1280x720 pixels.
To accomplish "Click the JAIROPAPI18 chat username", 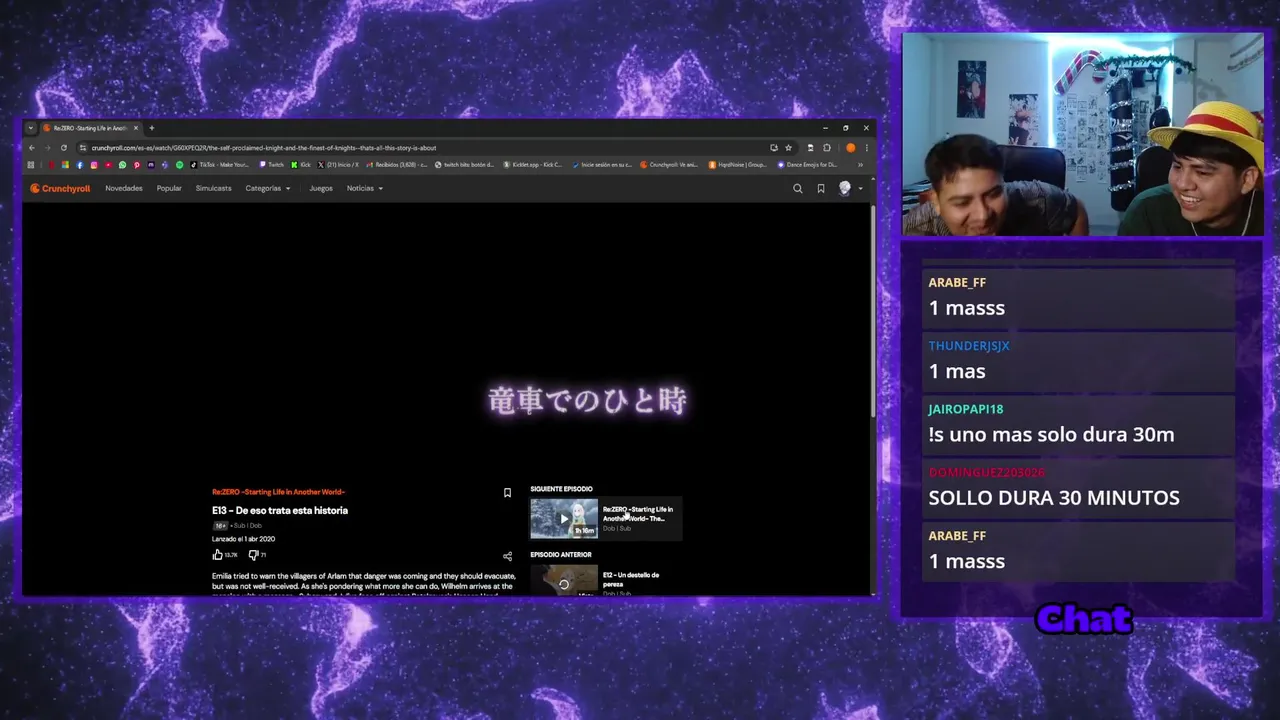I will pyautogui.click(x=965, y=409).
